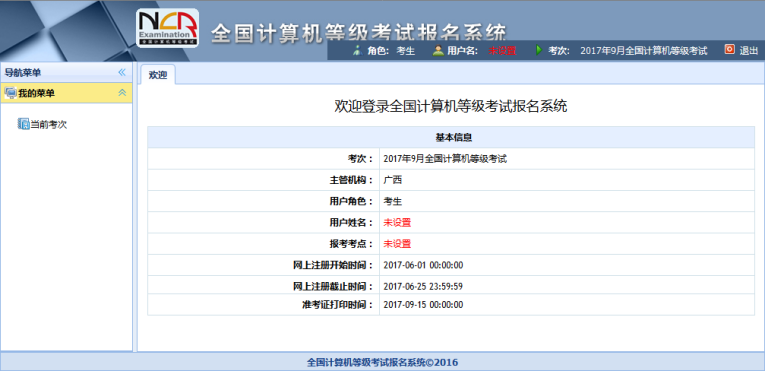Click the 未设置 value for 用户姓名
Viewport: 765px width, 371px height.
(x=397, y=223)
